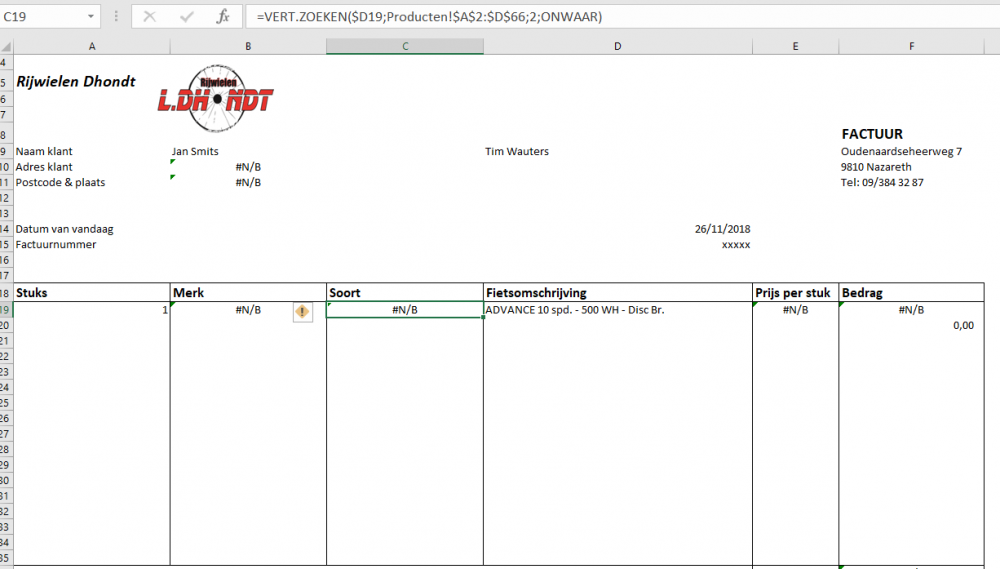The width and height of the screenshot is (1000, 569).
Task: Click the Select All corner triangle
Action: (6, 47)
